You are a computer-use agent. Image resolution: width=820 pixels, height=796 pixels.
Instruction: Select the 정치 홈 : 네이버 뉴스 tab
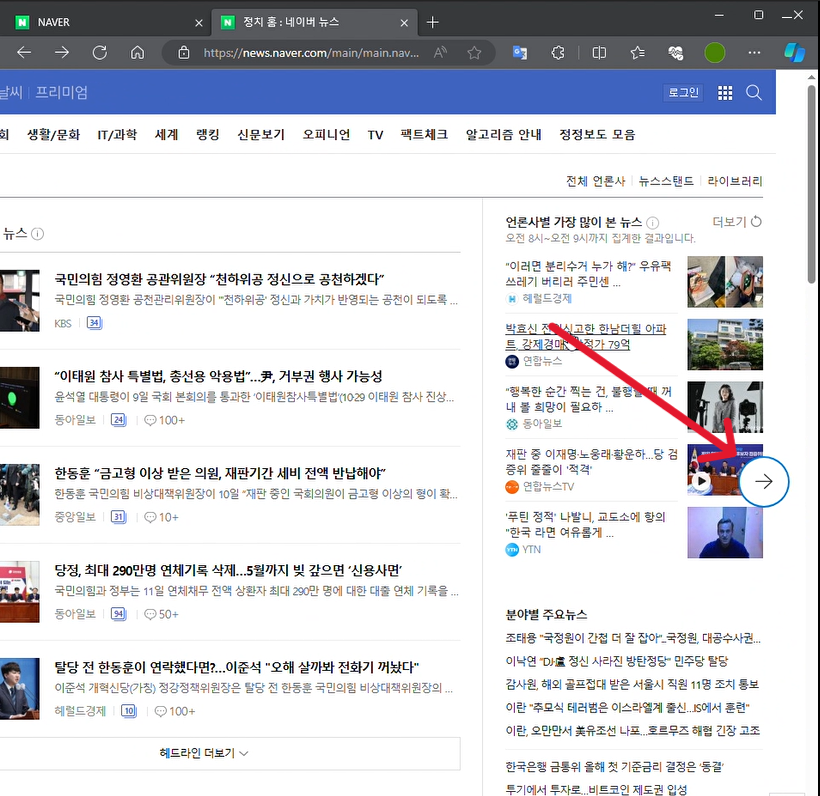click(314, 22)
